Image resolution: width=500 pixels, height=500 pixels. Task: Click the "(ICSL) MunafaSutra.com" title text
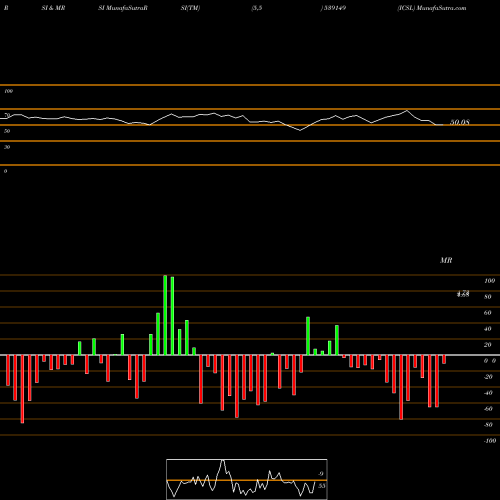click(x=432, y=8)
